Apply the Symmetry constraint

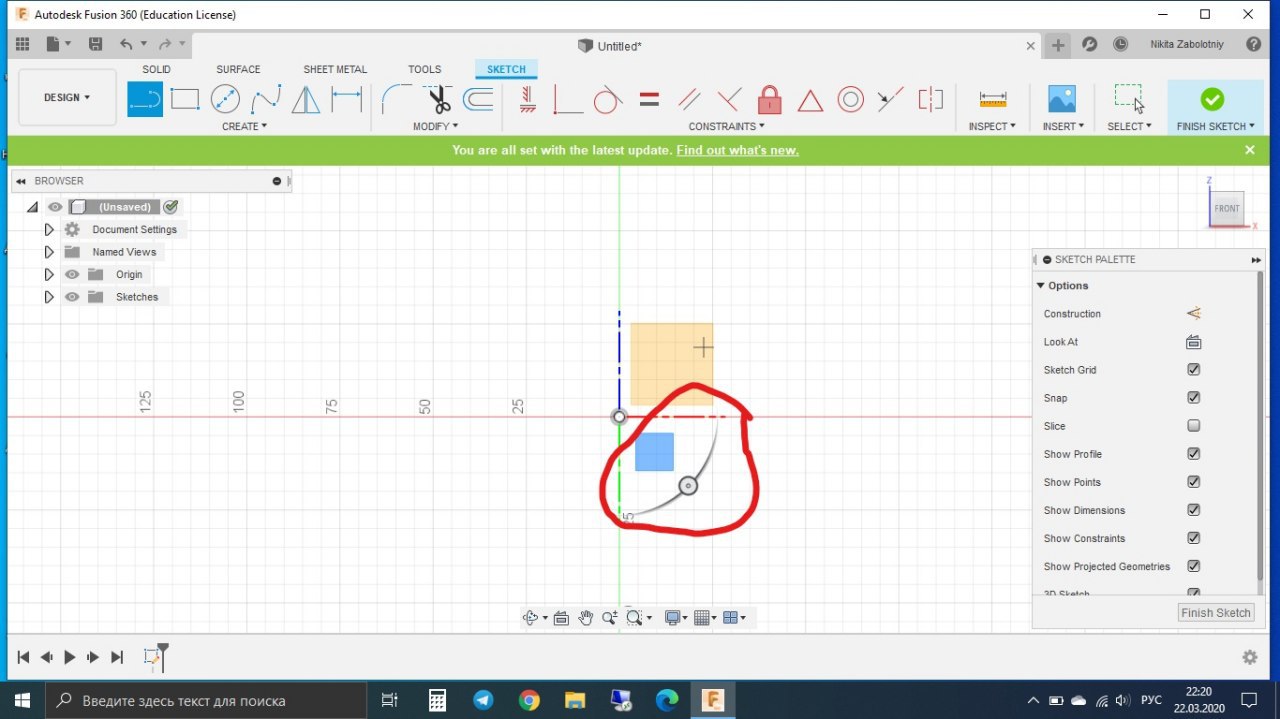pyautogui.click(x=930, y=99)
